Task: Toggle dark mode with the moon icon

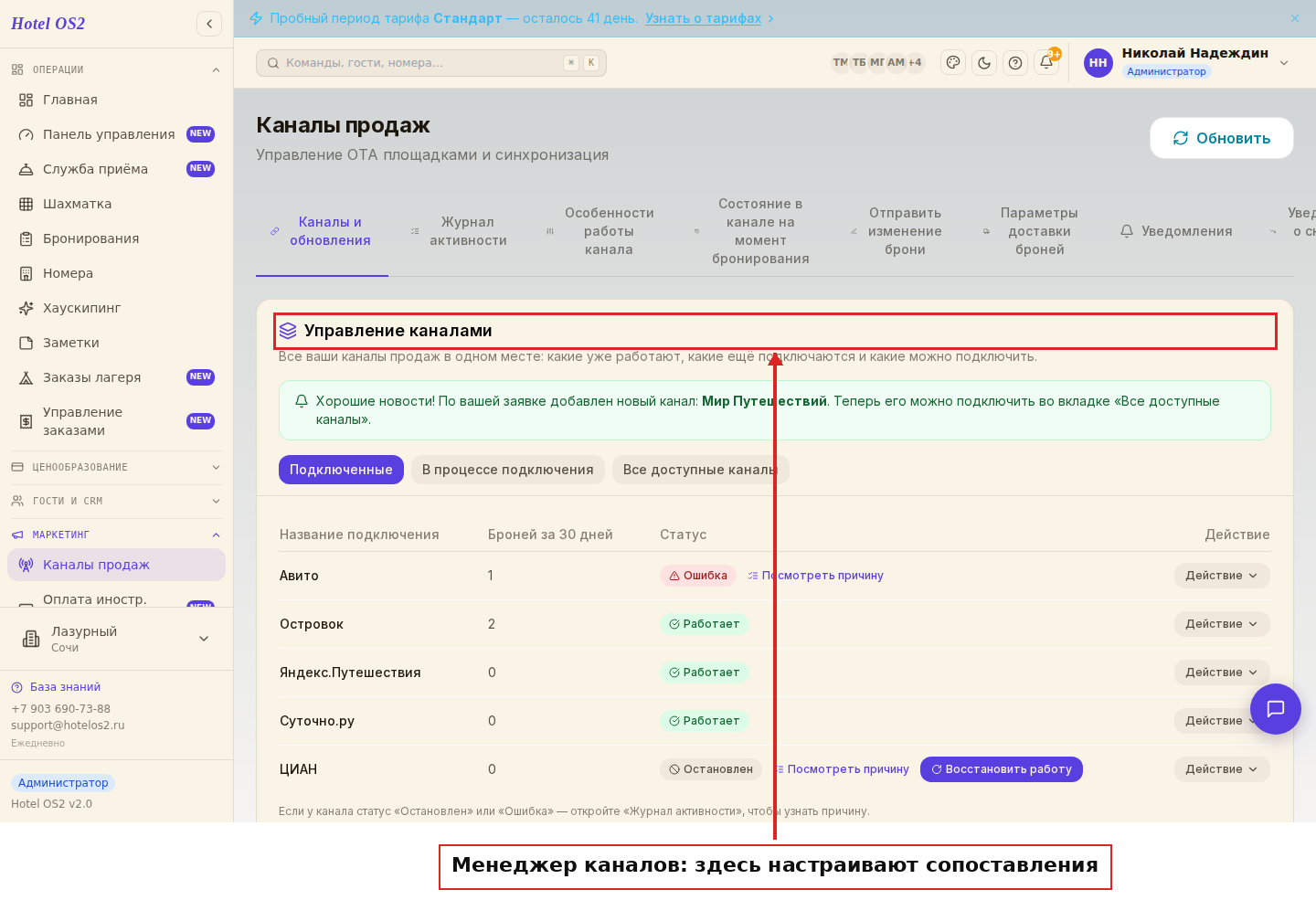Action: tap(984, 62)
